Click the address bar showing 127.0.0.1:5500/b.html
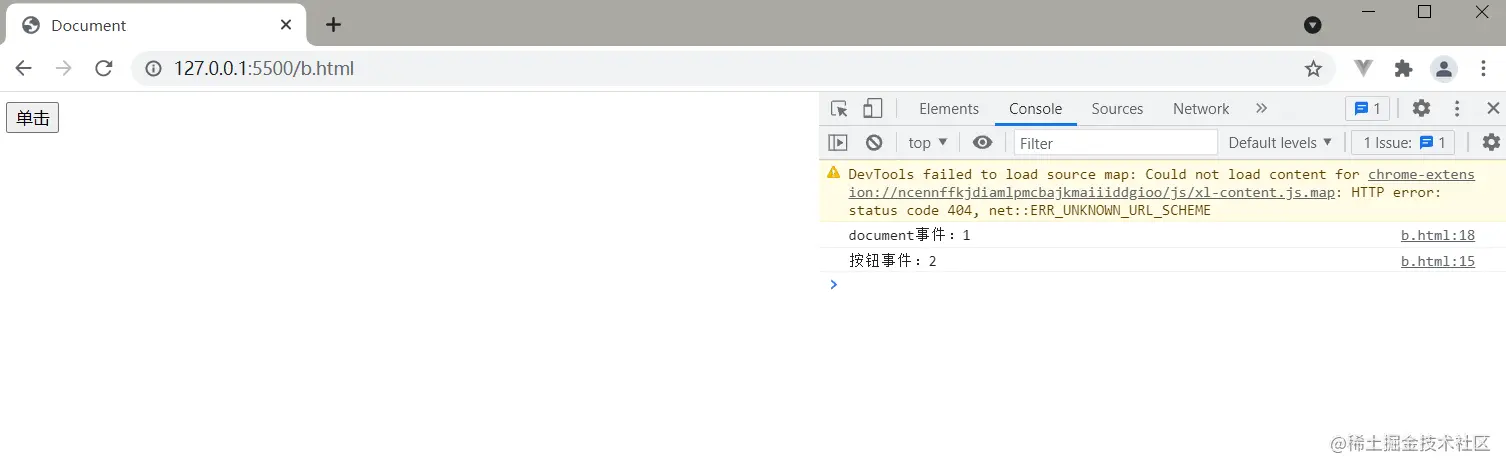 coord(733,69)
